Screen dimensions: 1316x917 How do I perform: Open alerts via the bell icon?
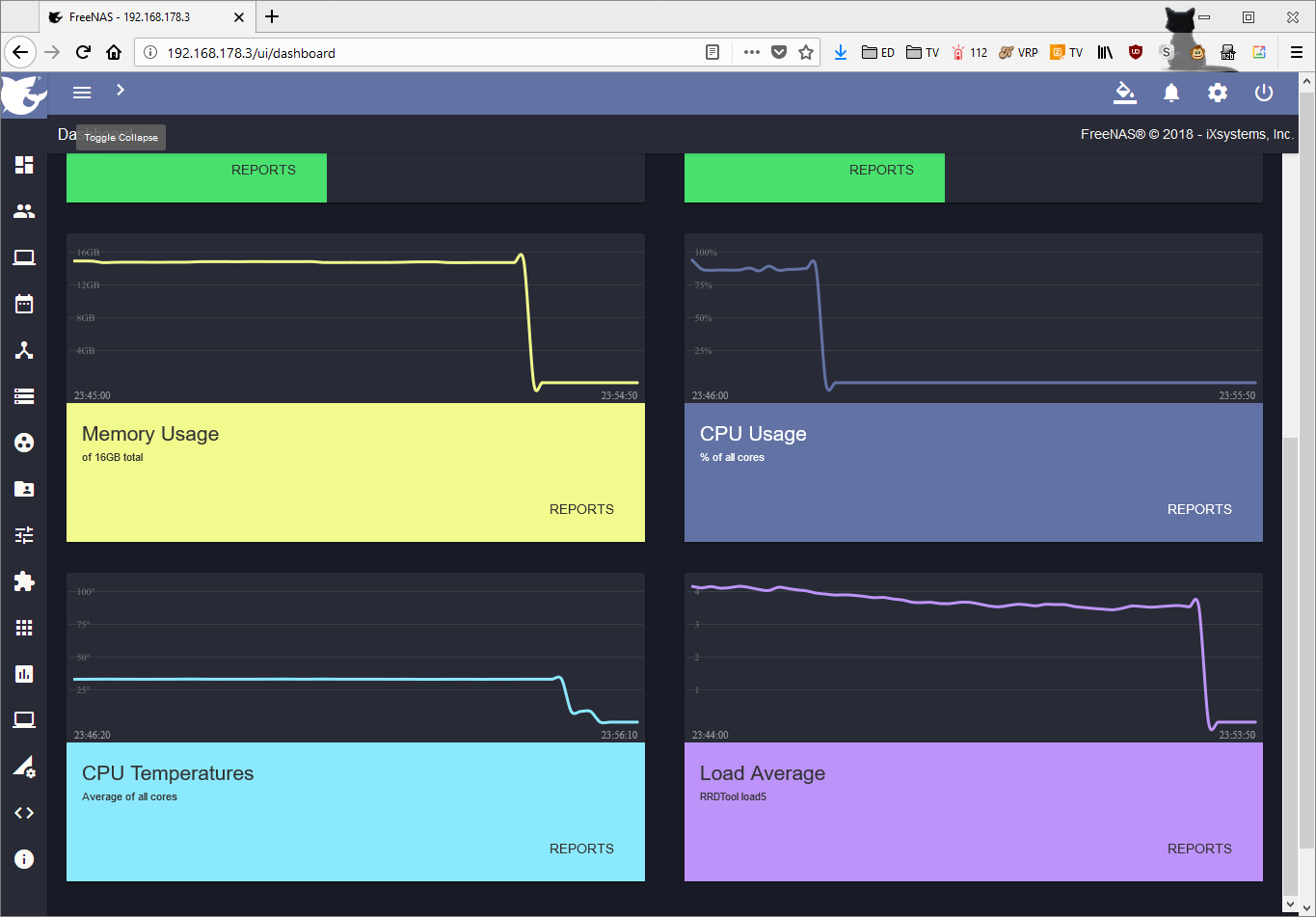click(x=1171, y=93)
